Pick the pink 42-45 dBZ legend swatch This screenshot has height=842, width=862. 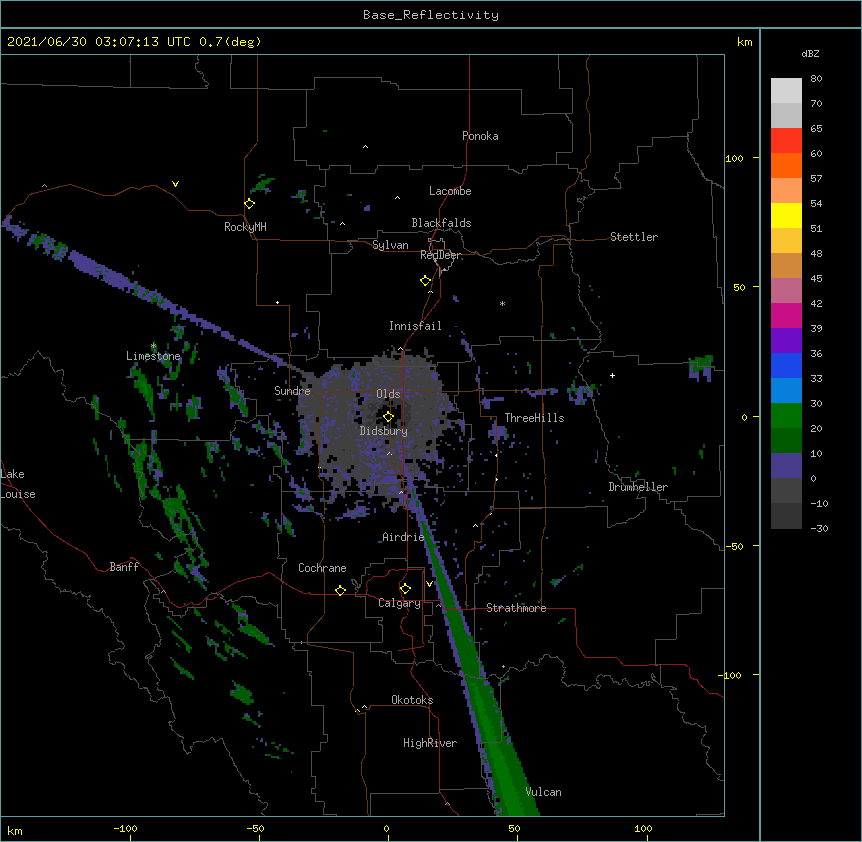786,290
